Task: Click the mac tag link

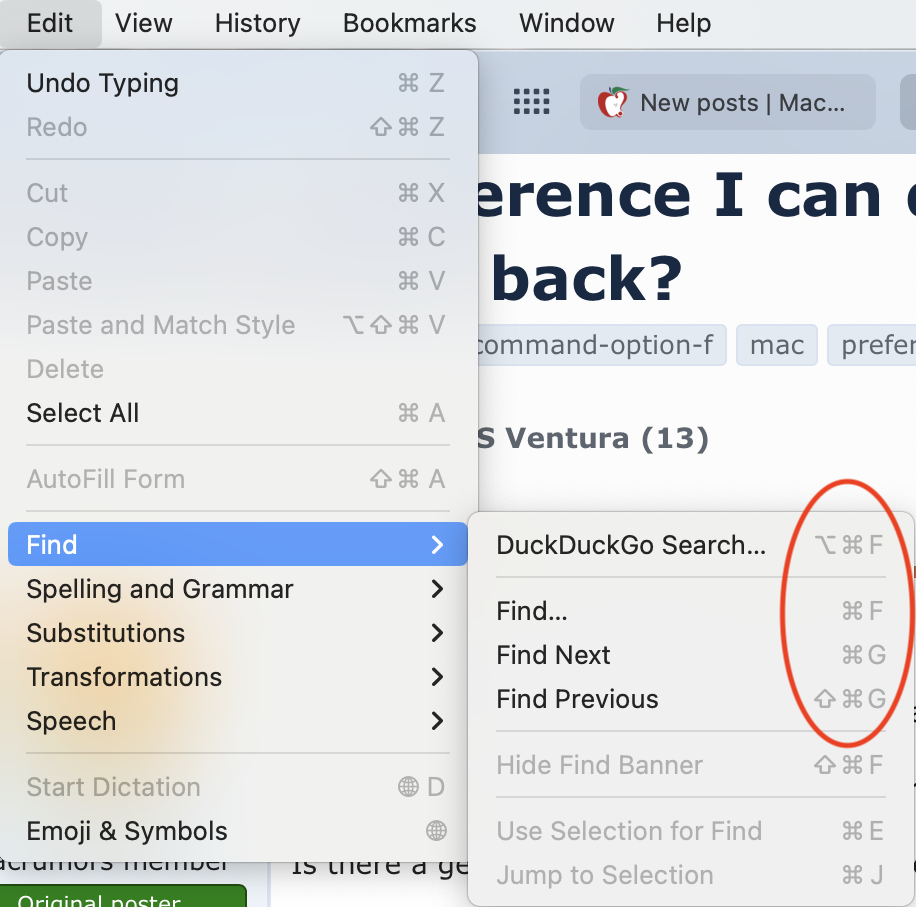Action: click(x=777, y=345)
